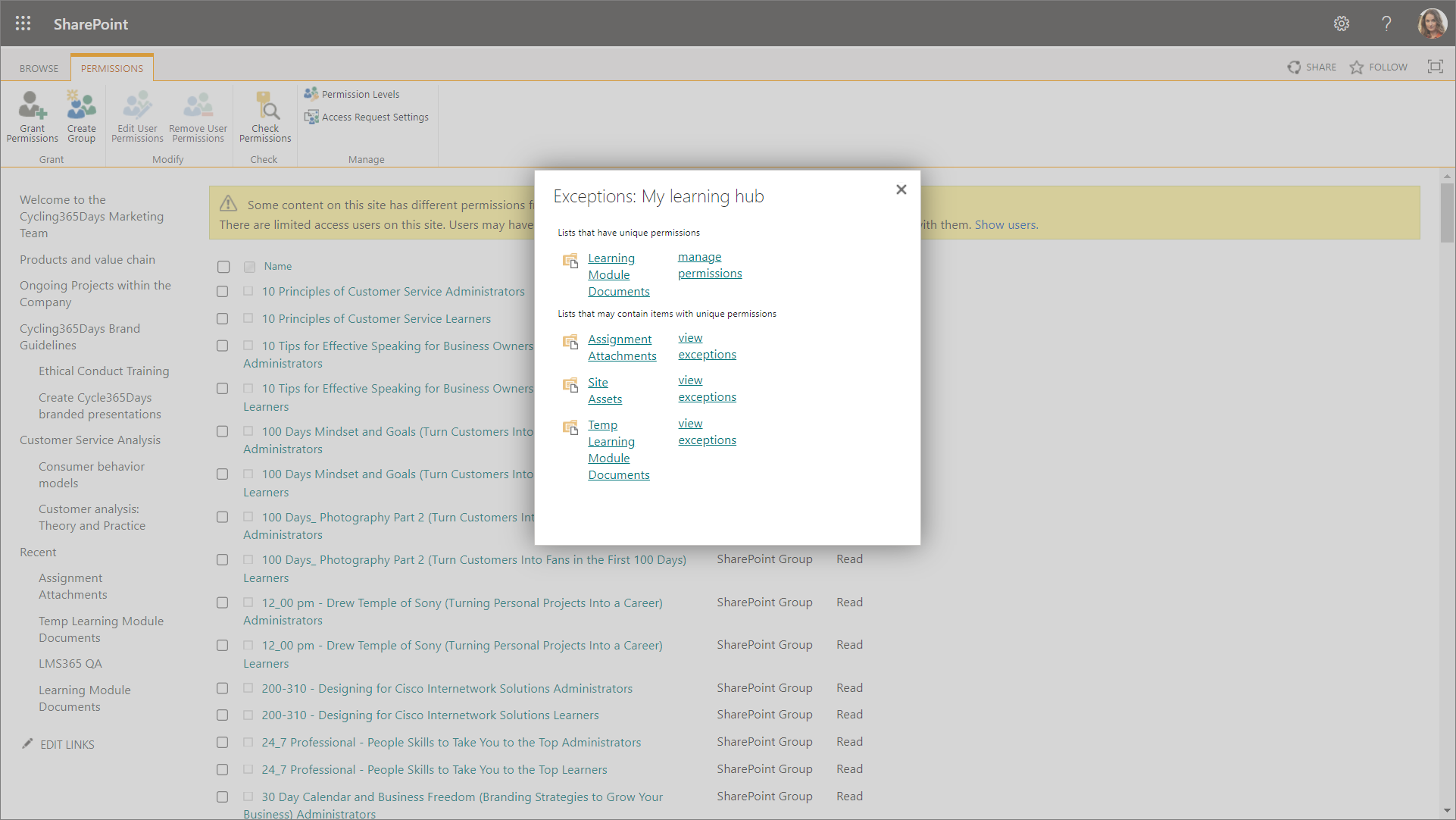Screen dimensions: 1456x820
Task: Open the settings gear in the header
Action: click(1341, 23)
